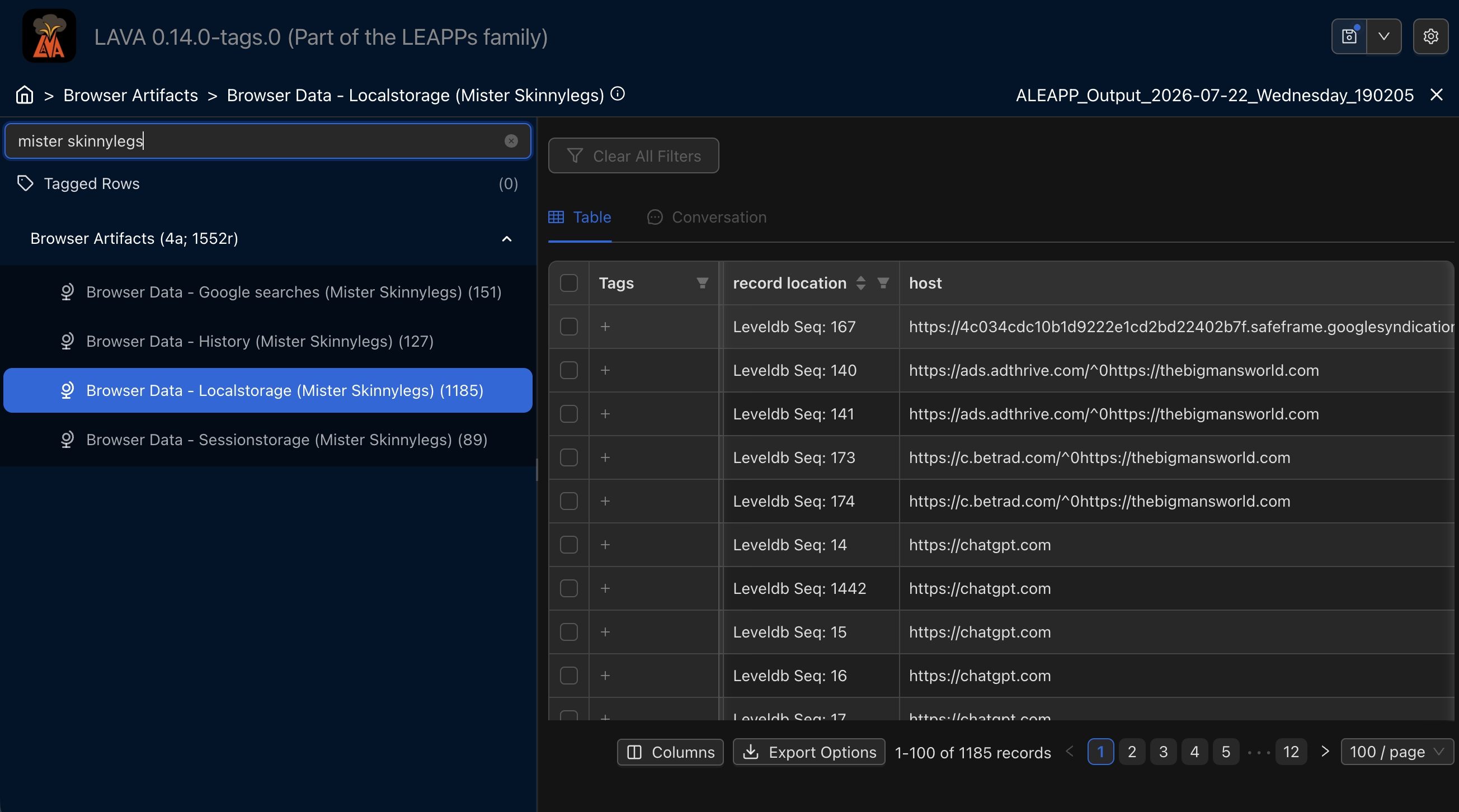
Task: Click the save case icon in header
Action: point(1349,37)
